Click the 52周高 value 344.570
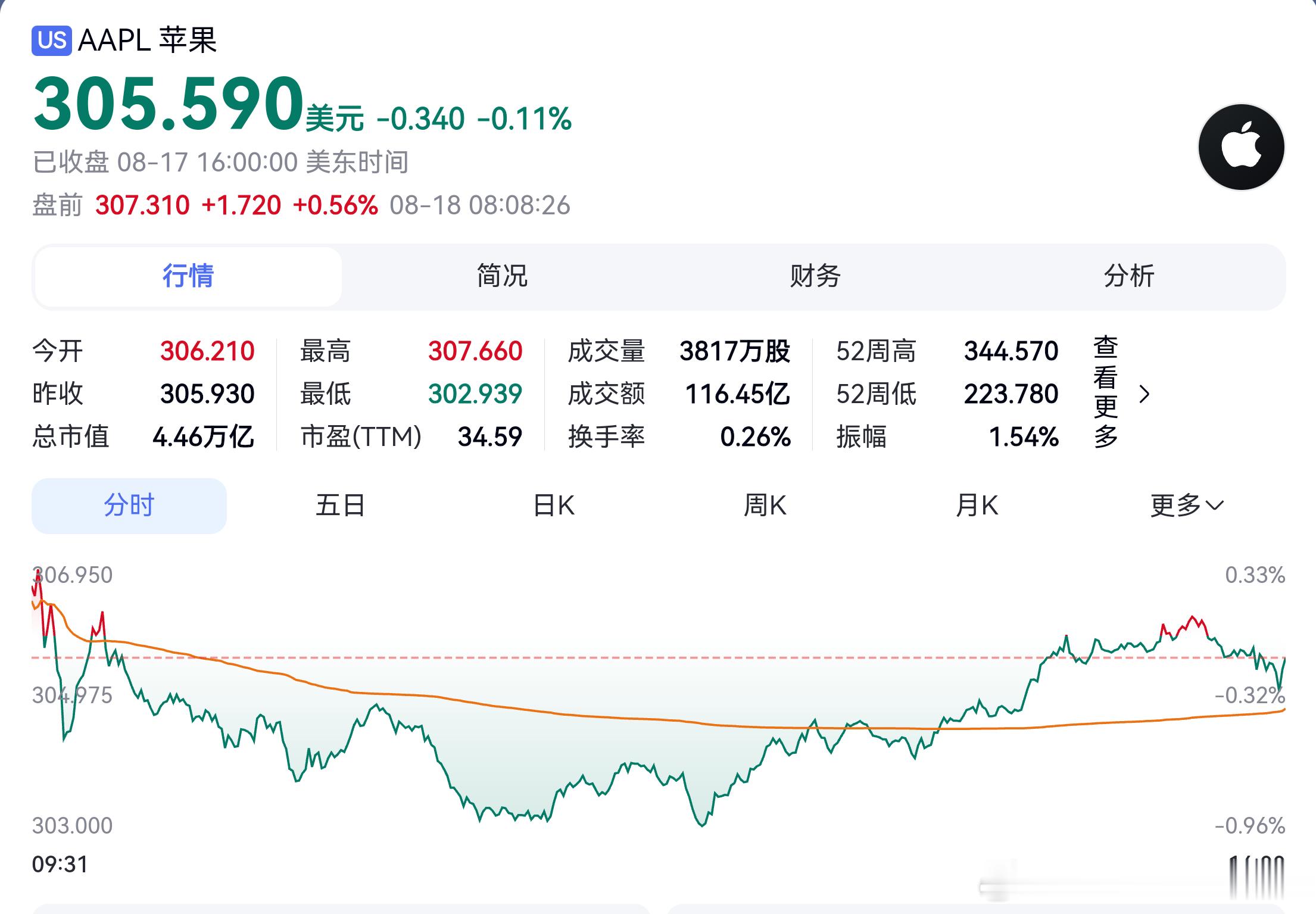This screenshot has width=1316, height=914. pos(1011,351)
